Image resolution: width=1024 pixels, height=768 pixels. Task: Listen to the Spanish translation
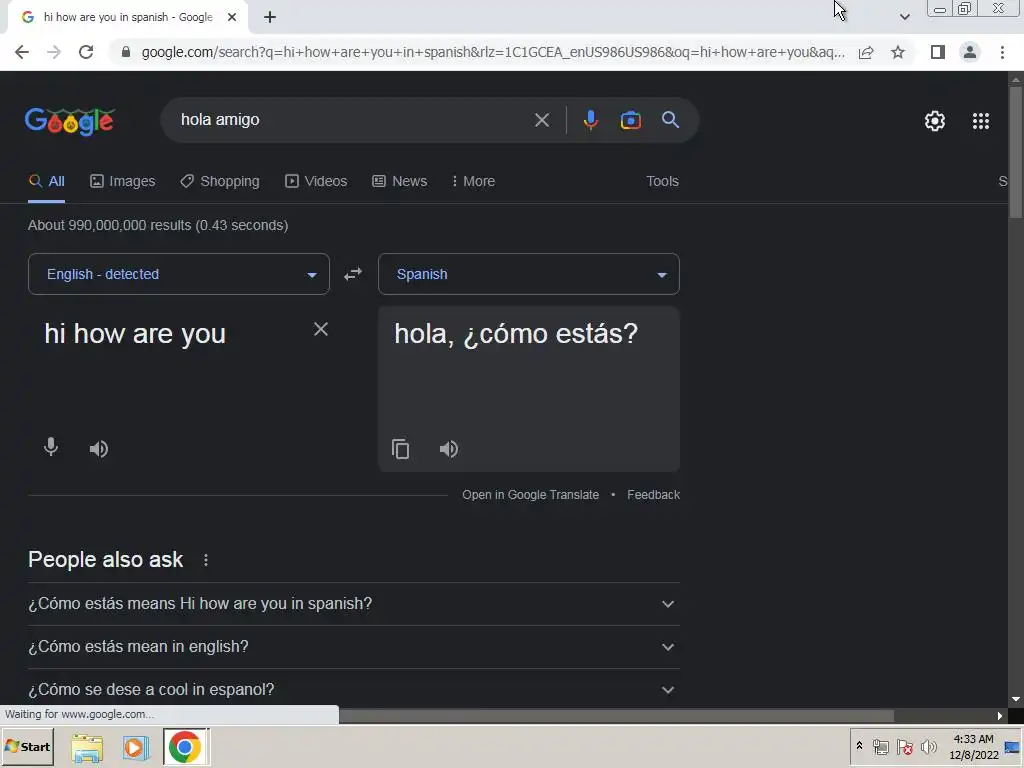449,449
